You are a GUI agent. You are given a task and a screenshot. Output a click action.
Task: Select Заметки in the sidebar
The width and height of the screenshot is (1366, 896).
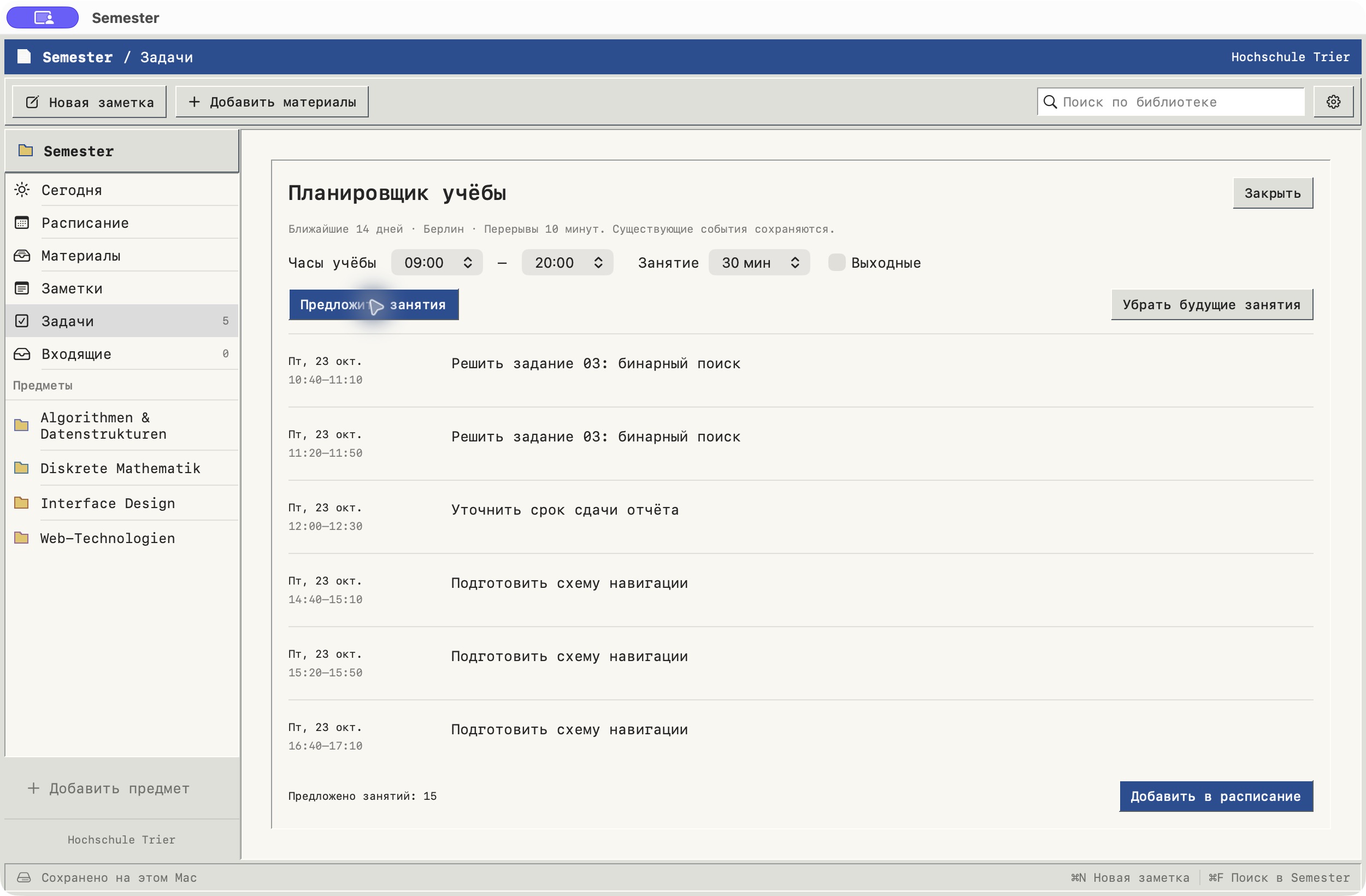click(122, 288)
